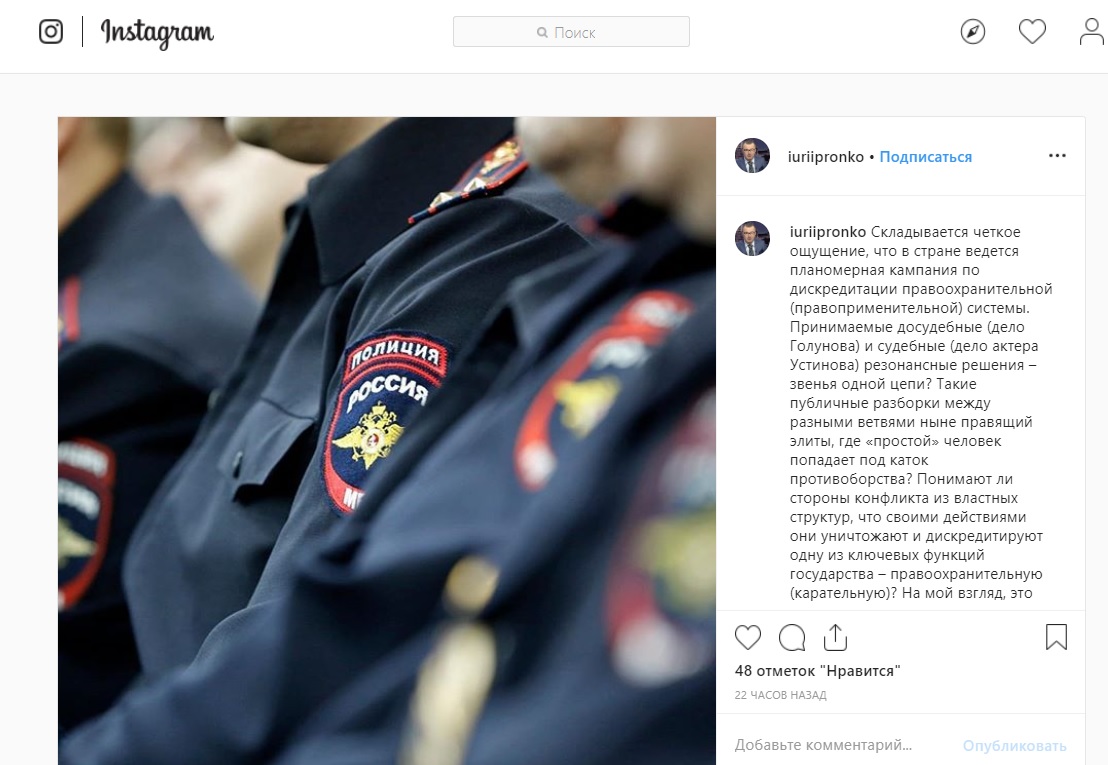
Task: Open the 48 отметок "Нравится" likes list
Action: point(818,671)
